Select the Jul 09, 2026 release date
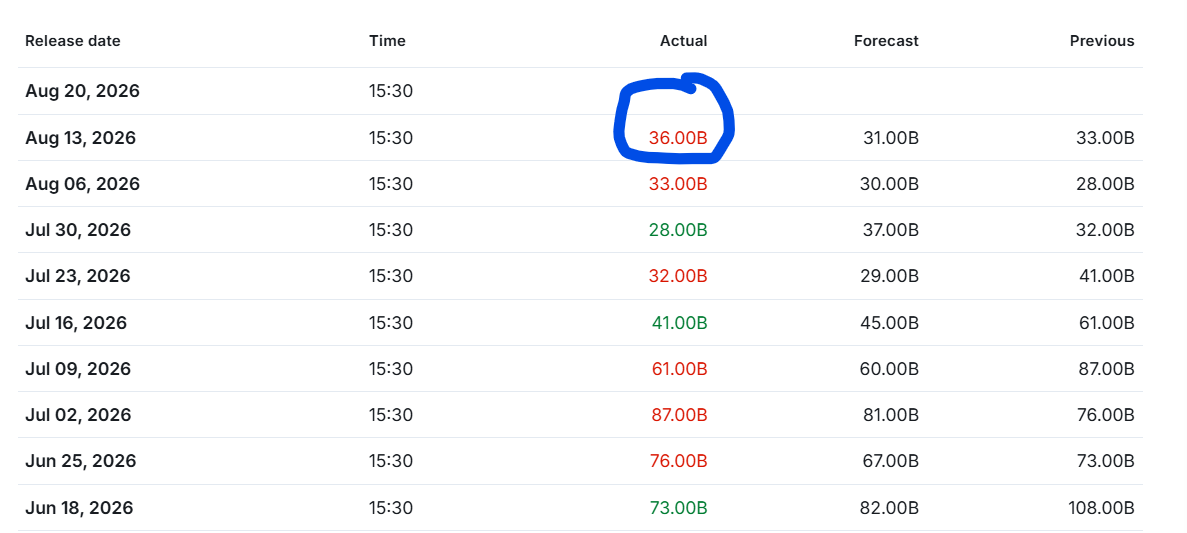 click(78, 369)
